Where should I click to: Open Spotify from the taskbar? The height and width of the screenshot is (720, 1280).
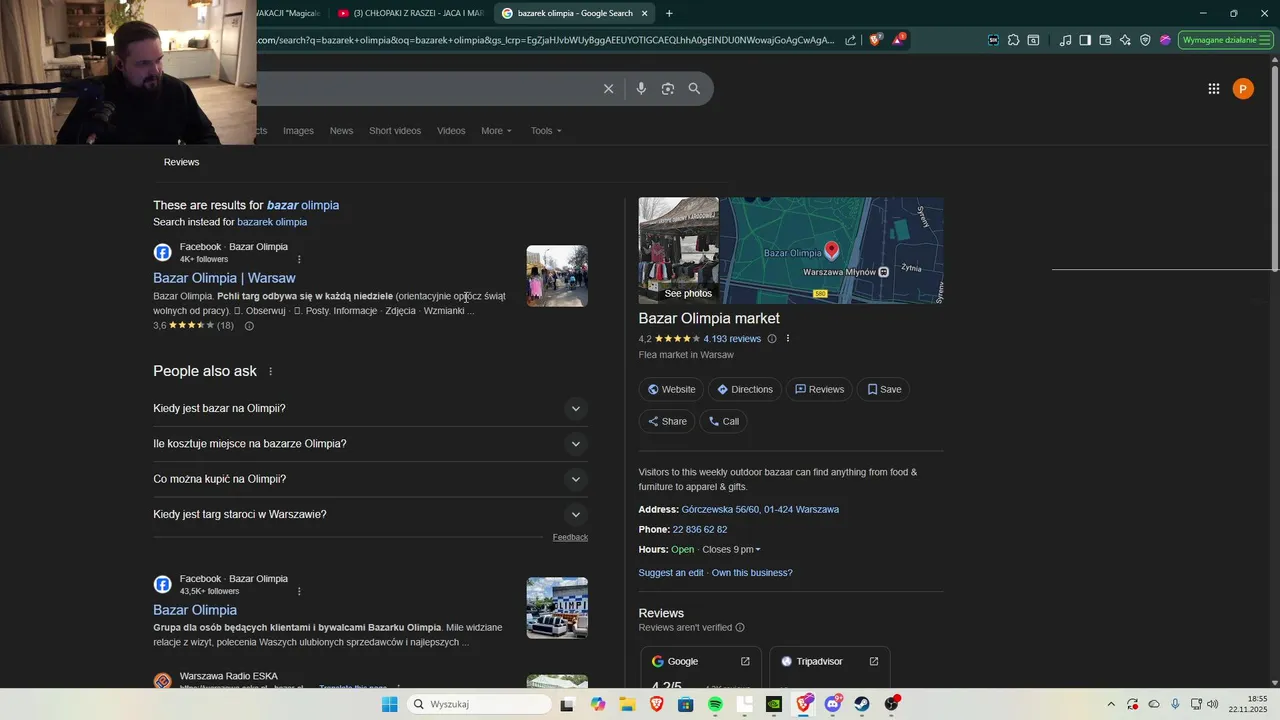tap(715, 704)
